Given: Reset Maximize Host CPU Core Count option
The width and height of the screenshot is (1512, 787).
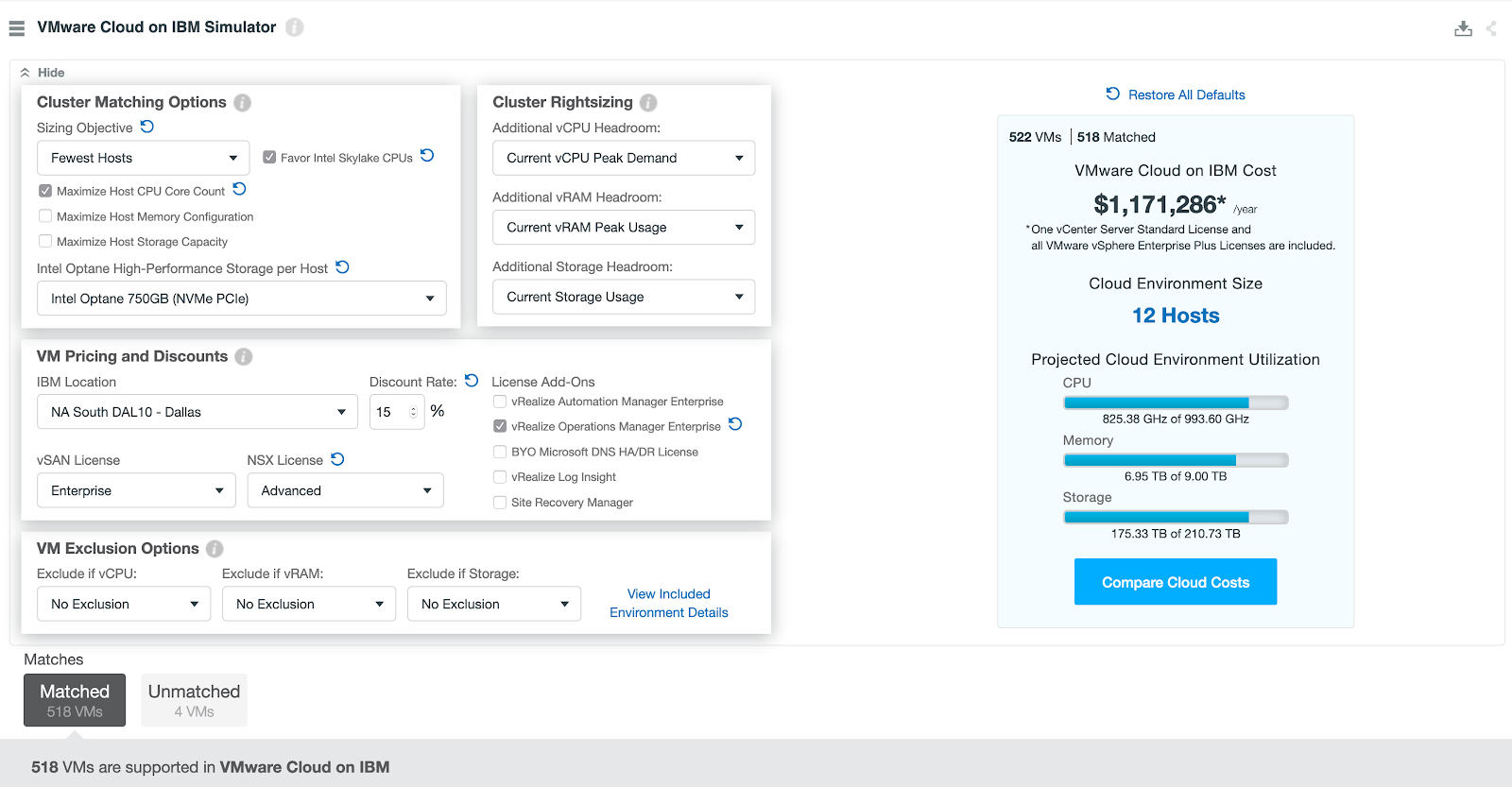Looking at the screenshot, I should point(240,189).
